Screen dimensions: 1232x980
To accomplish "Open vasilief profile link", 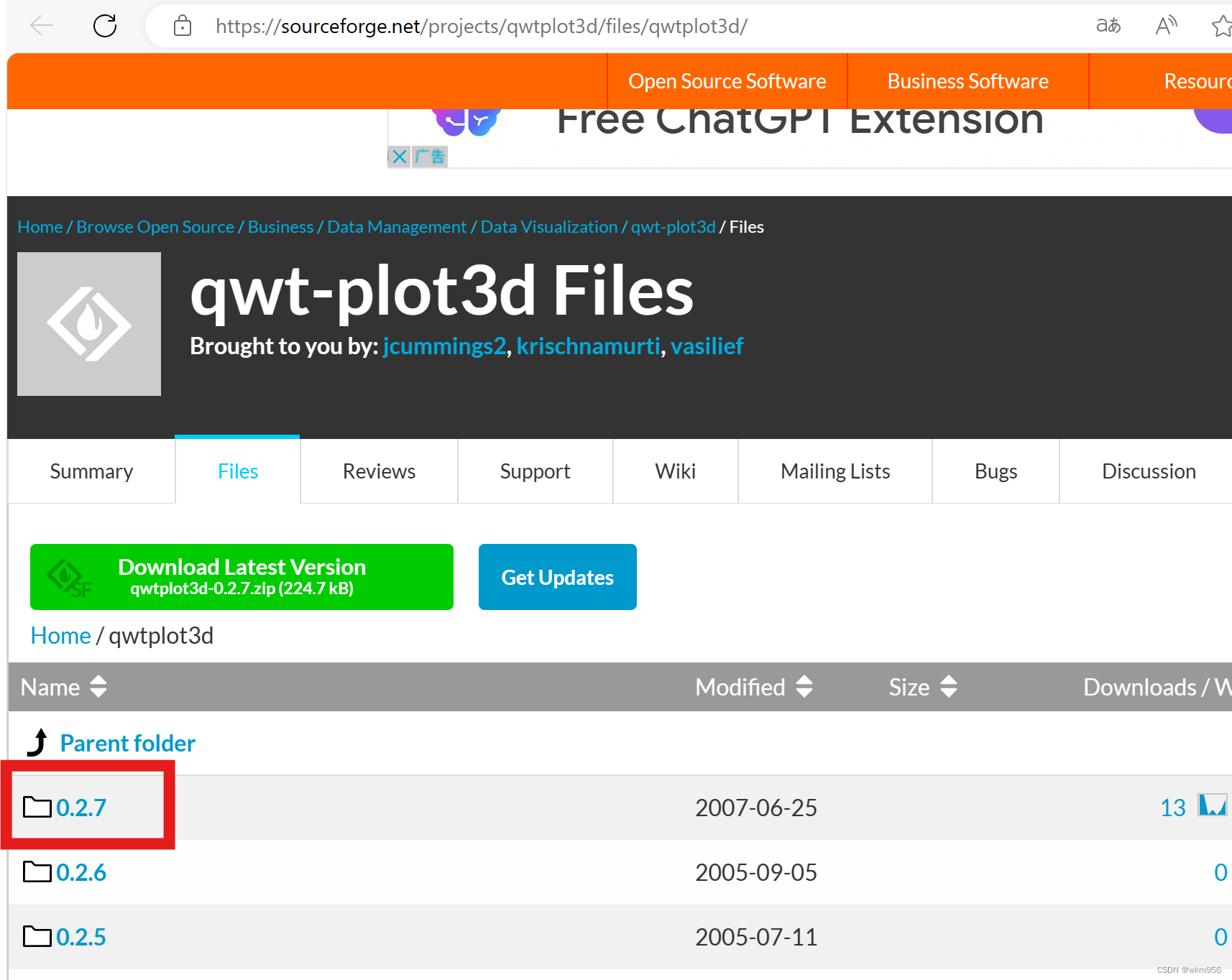I will pos(707,346).
